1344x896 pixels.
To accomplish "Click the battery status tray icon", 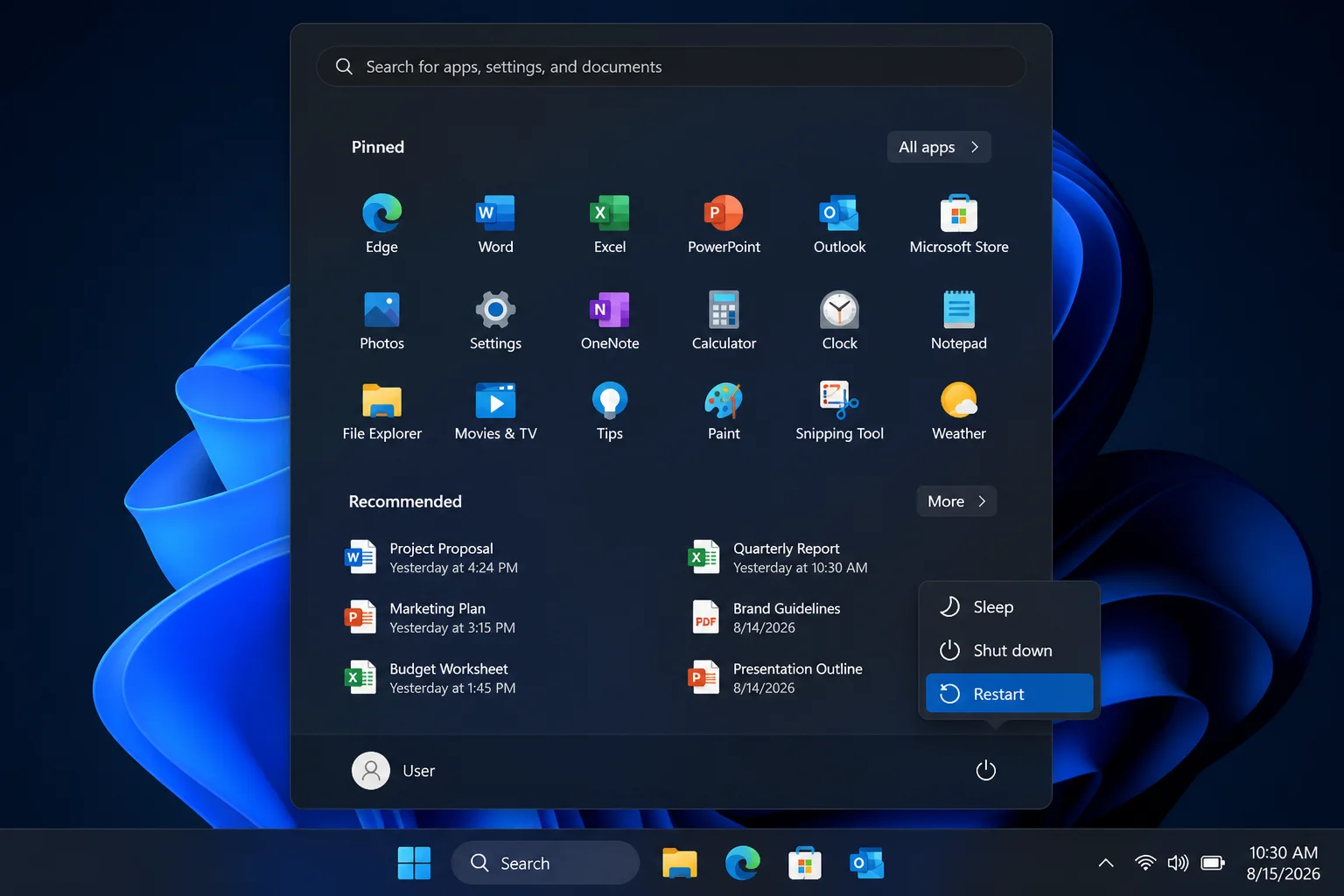I will click(x=1213, y=864).
